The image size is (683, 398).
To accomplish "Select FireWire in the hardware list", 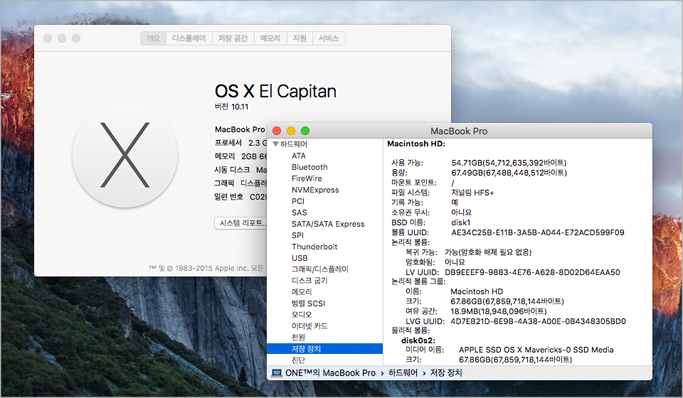I will [307, 179].
